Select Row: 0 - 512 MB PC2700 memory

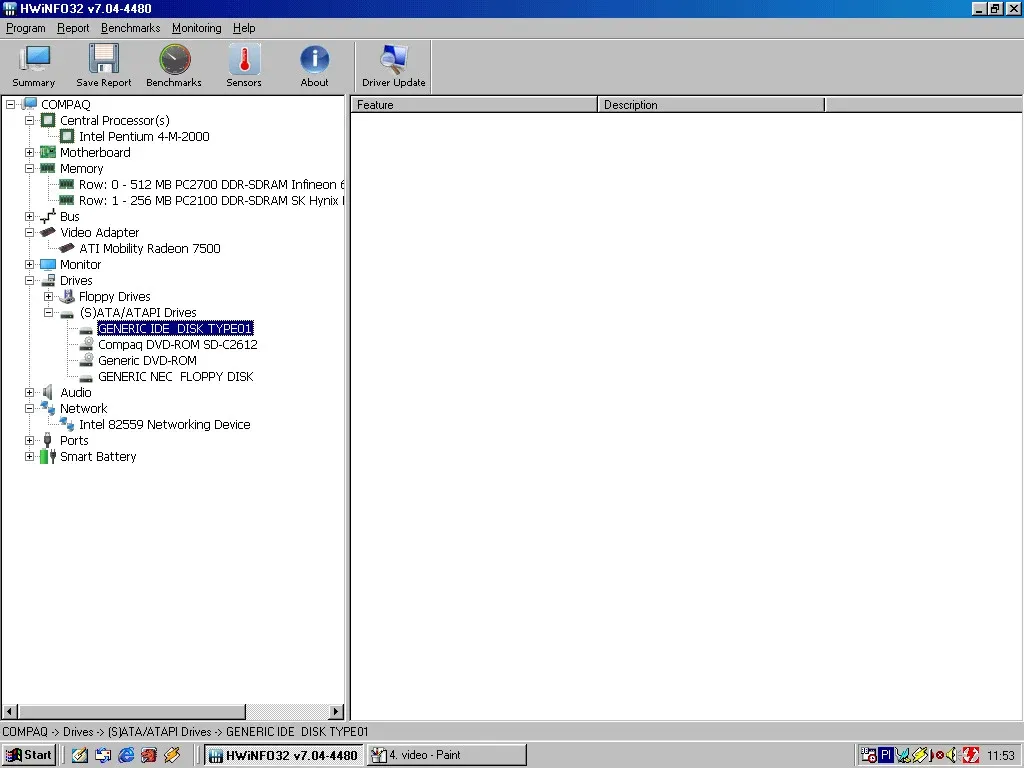click(212, 184)
